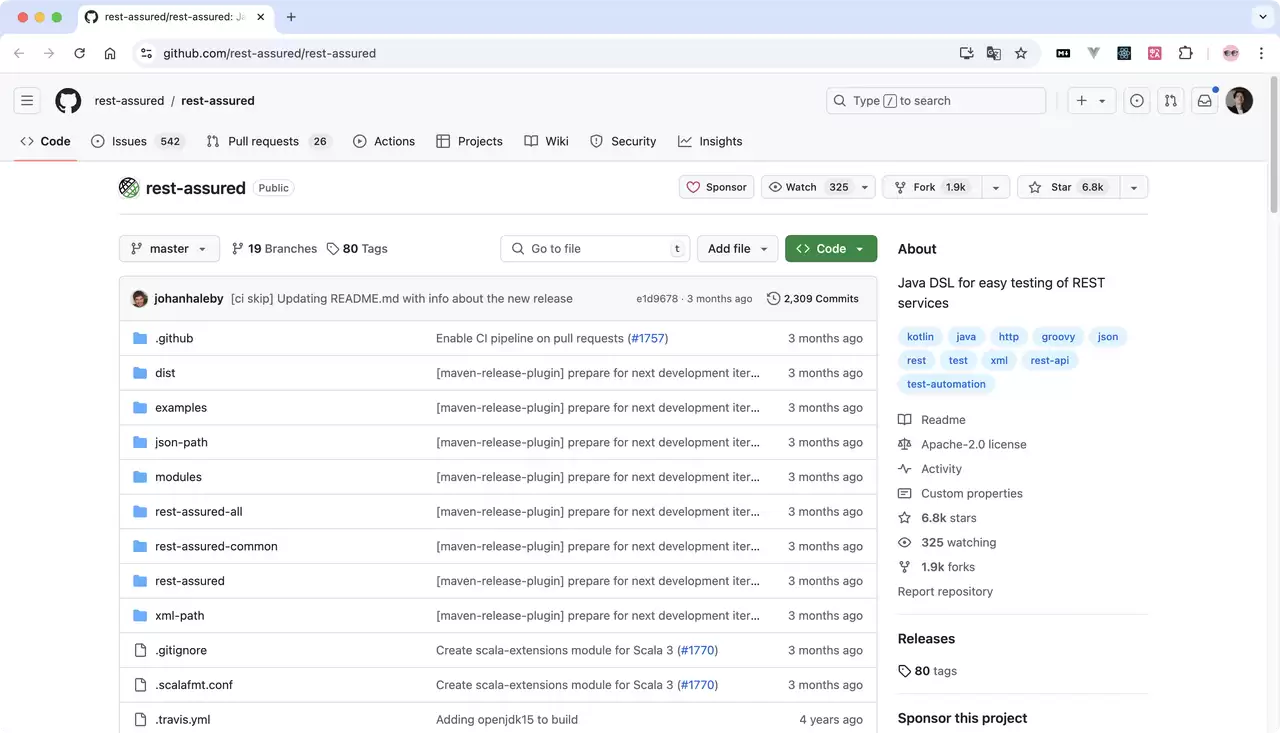The height and width of the screenshot is (733, 1280).
Task: Open browser extensions puzzle icon
Action: coord(1186,53)
